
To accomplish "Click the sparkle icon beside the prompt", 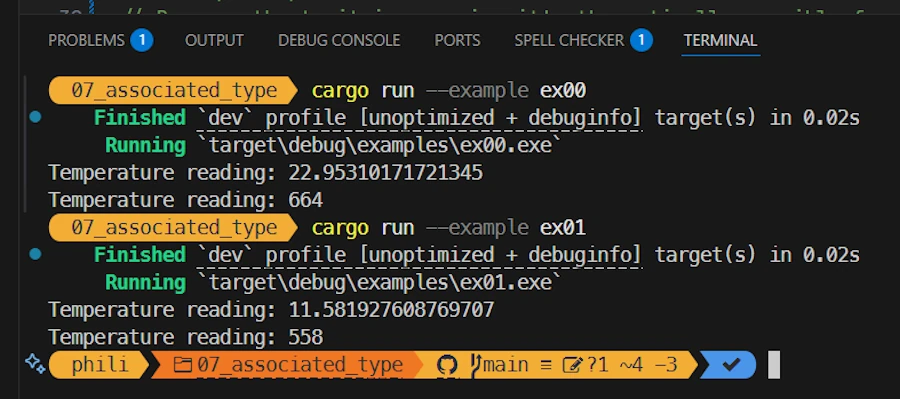I will (x=35, y=364).
